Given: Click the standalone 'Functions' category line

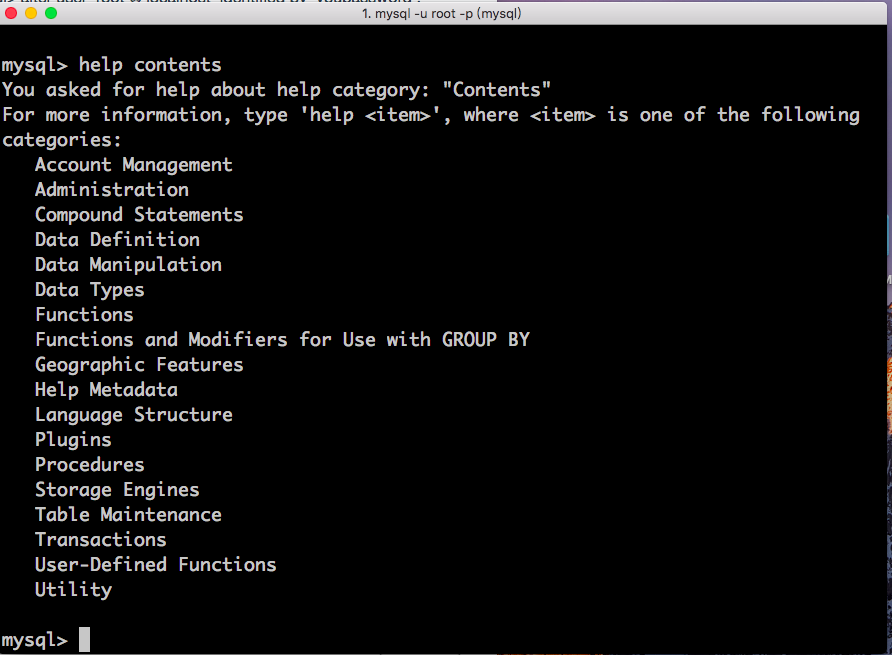Looking at the screenshot, I should tap(84, 315).
